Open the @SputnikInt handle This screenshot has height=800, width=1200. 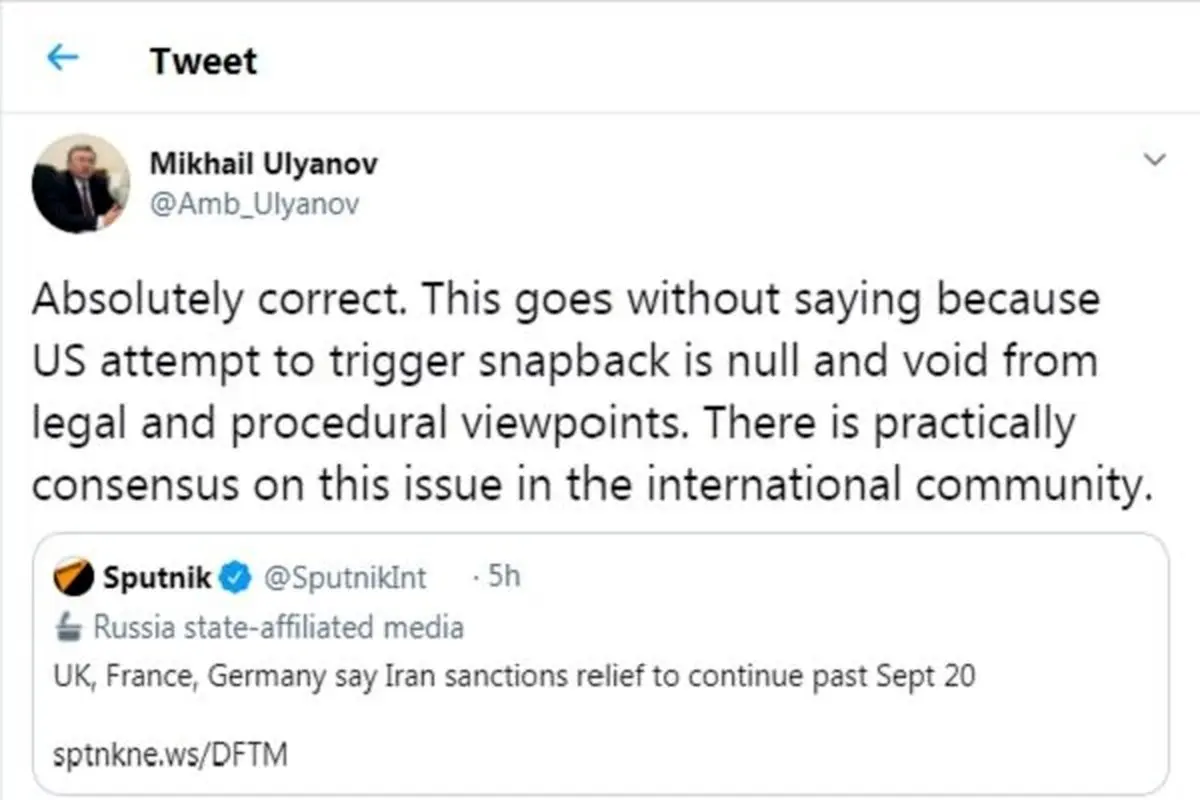point(345,577)
